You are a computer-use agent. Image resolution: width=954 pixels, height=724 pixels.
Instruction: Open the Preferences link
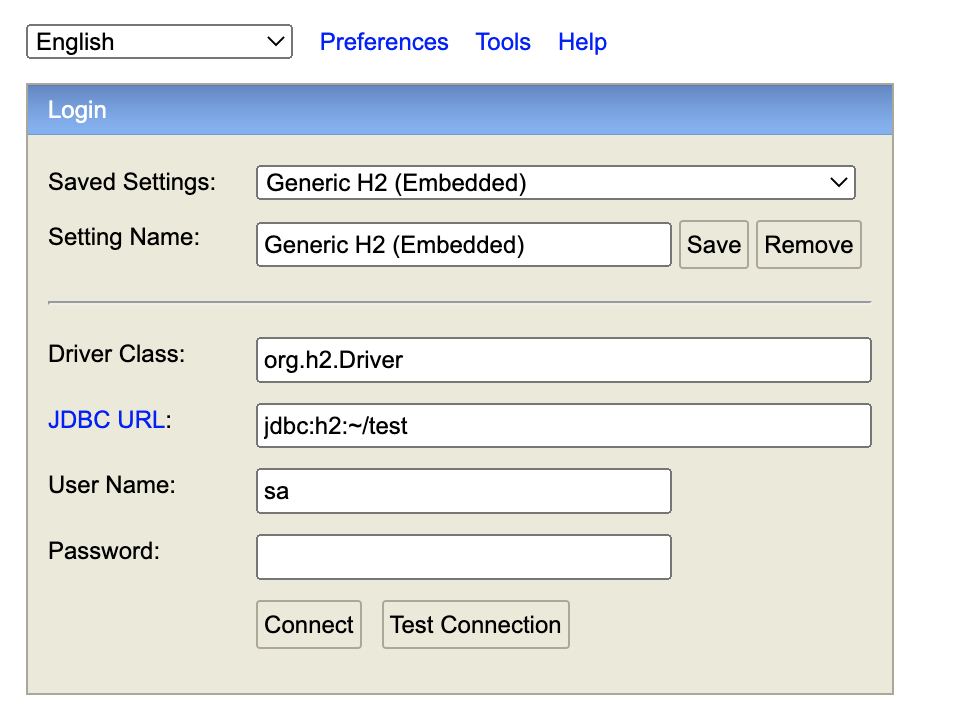tap(384, 42)
